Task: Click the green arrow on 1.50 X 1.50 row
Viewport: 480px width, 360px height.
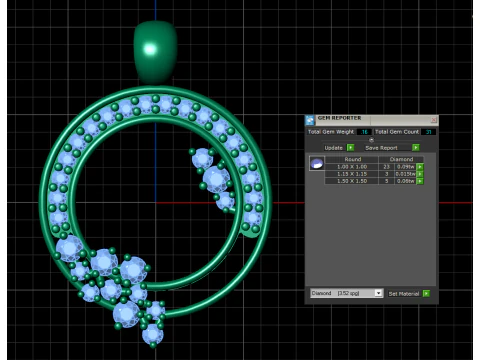Action: tap(420, 181)
